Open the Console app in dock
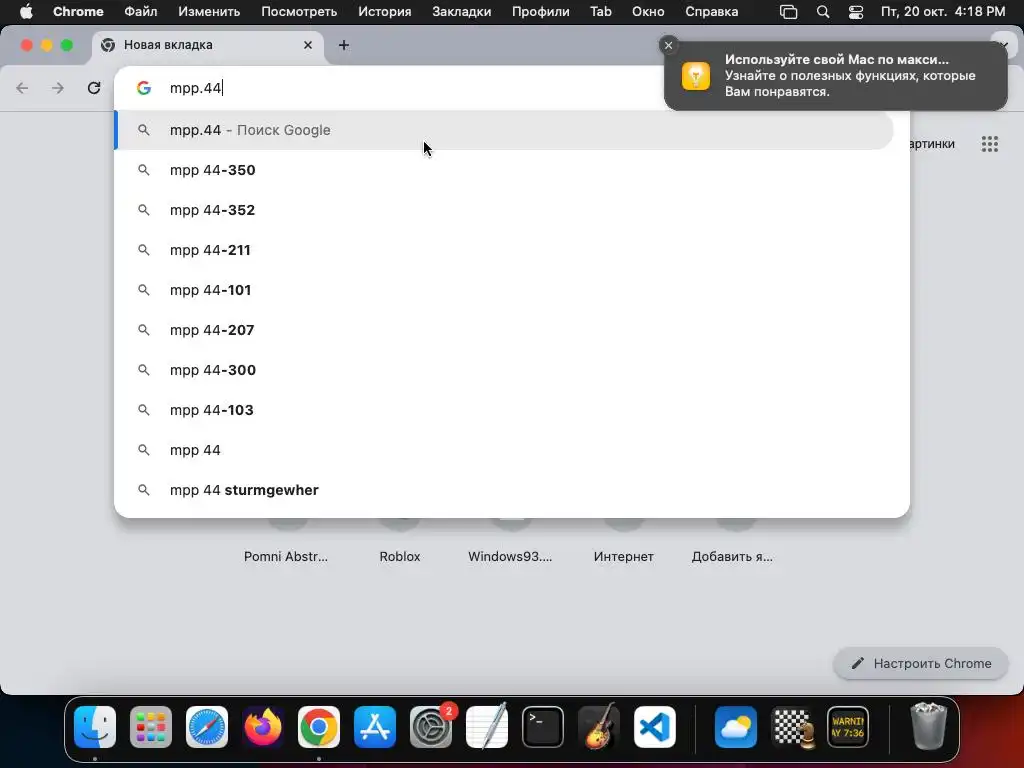 pyautogui.click(x=848, y=727)
